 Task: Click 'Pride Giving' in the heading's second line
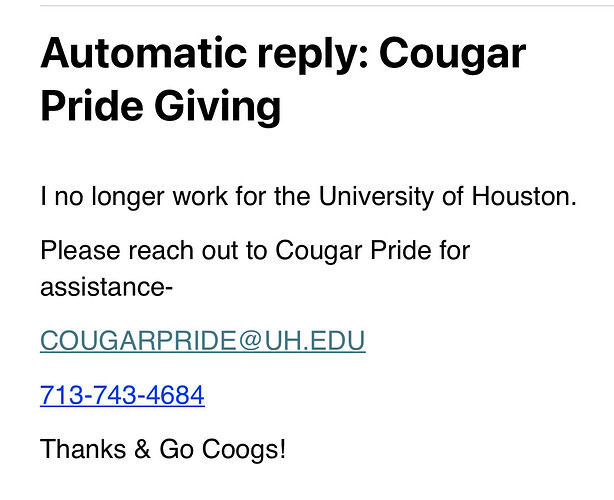[161, 106]
